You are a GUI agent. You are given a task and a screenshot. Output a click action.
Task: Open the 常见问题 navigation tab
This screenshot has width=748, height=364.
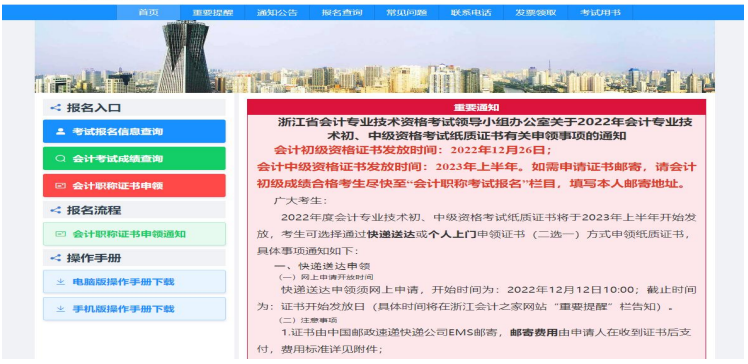(406, 12)
